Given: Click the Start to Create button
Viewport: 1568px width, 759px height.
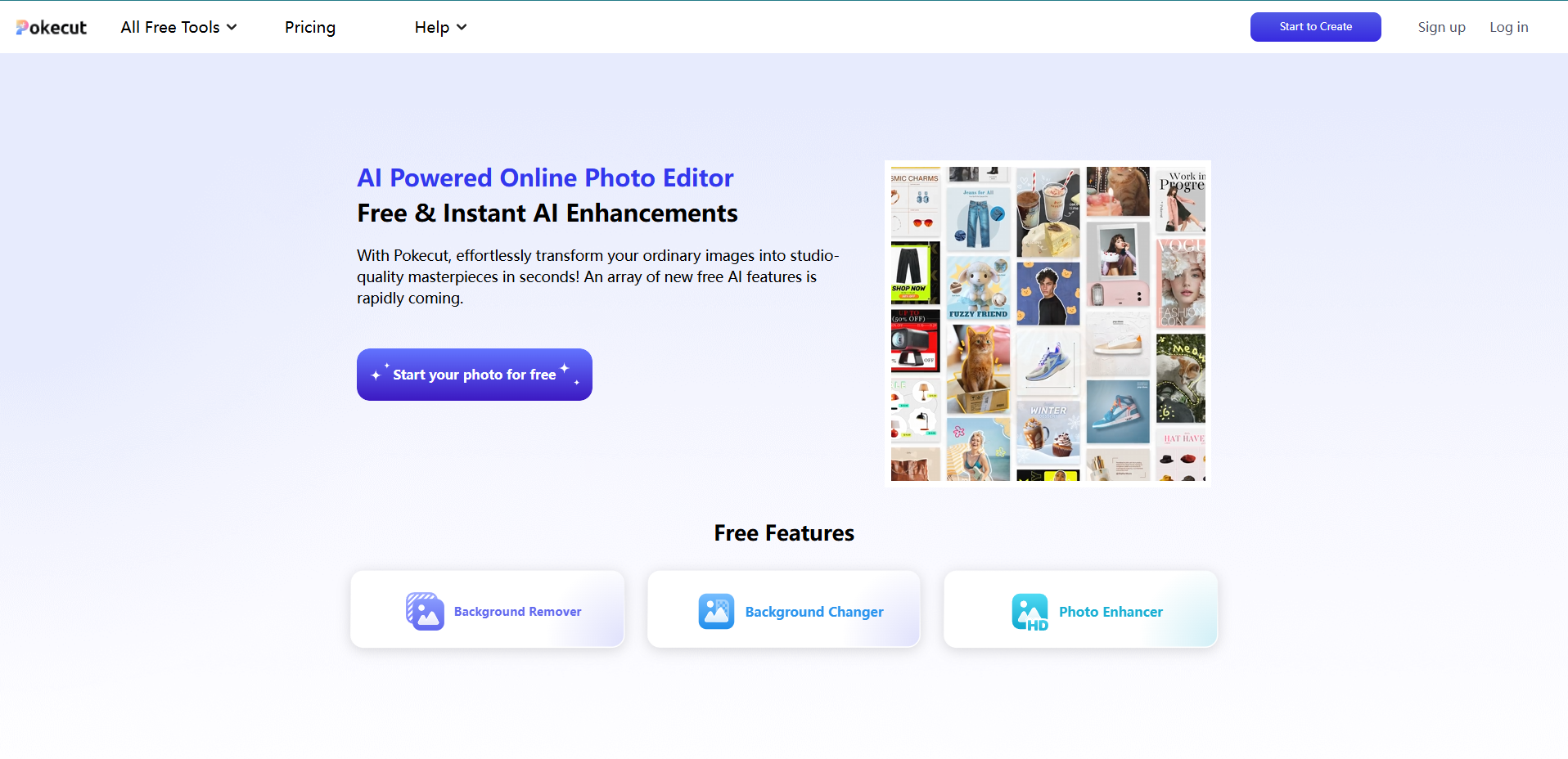Looking at the screenshot, I should (x=1315, y=27).
